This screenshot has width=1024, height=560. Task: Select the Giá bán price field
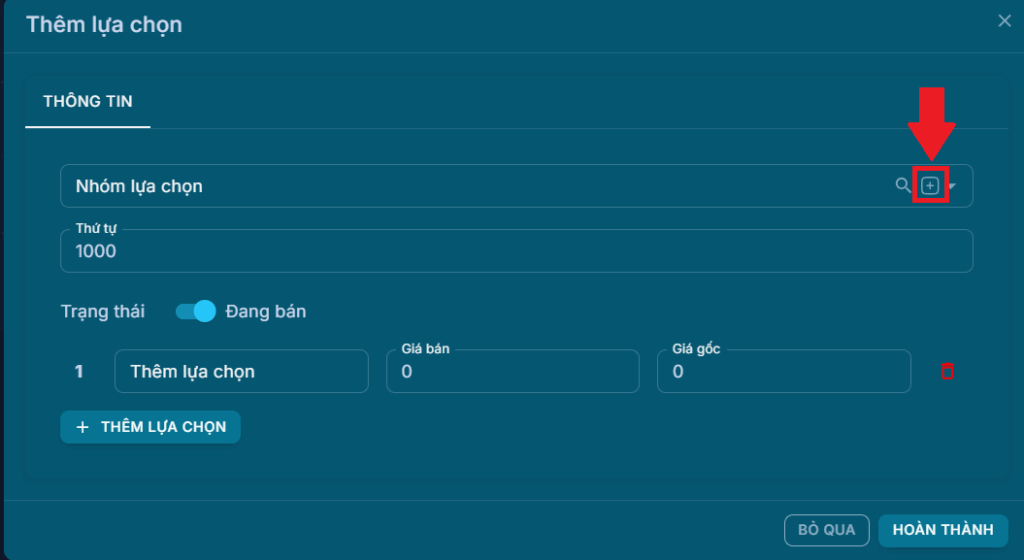[512, 371]
